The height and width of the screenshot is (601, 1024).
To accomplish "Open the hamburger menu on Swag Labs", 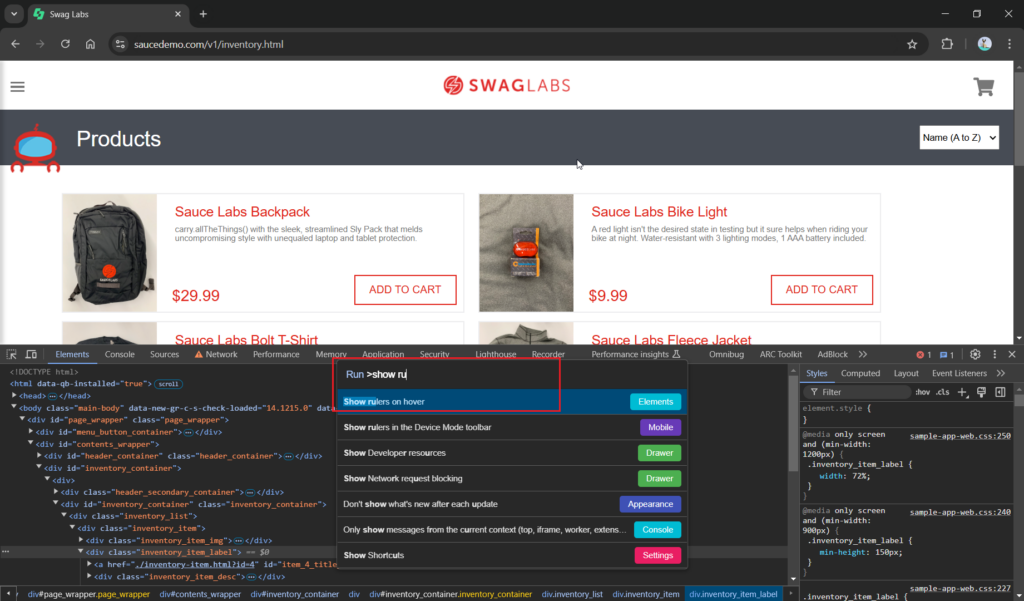I will pyautogui.click(x=17, y=86).
